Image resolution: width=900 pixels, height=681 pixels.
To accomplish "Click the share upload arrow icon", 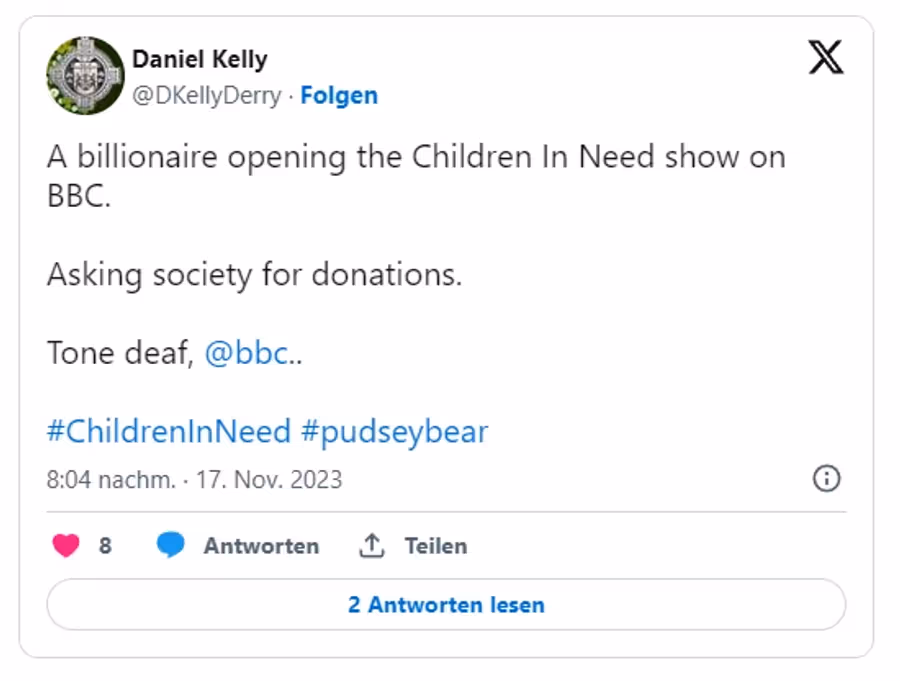I will (x=371, y=545).
